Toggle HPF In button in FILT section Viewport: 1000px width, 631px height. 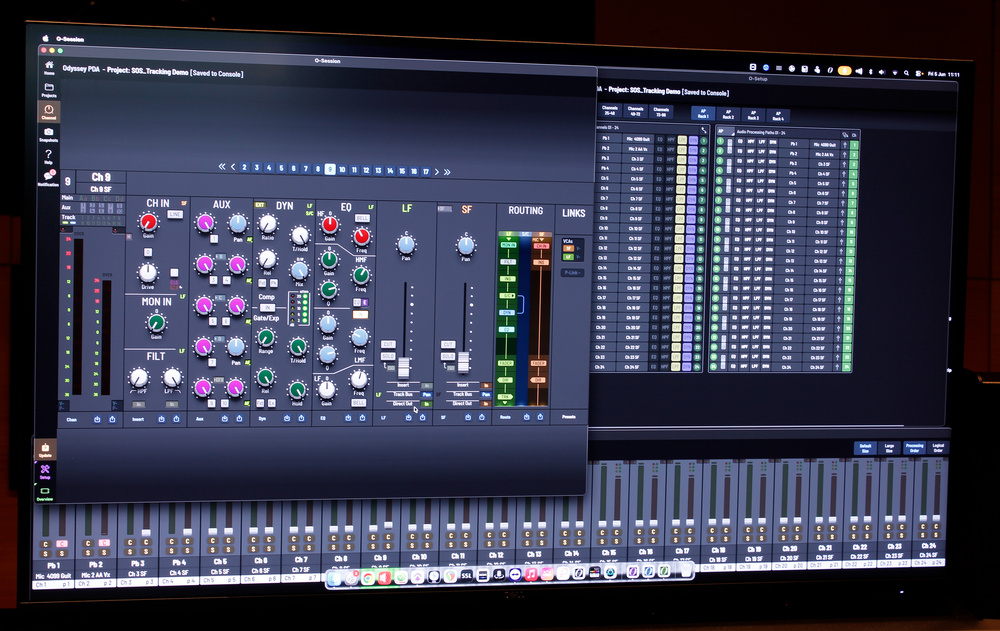[138, 405]
